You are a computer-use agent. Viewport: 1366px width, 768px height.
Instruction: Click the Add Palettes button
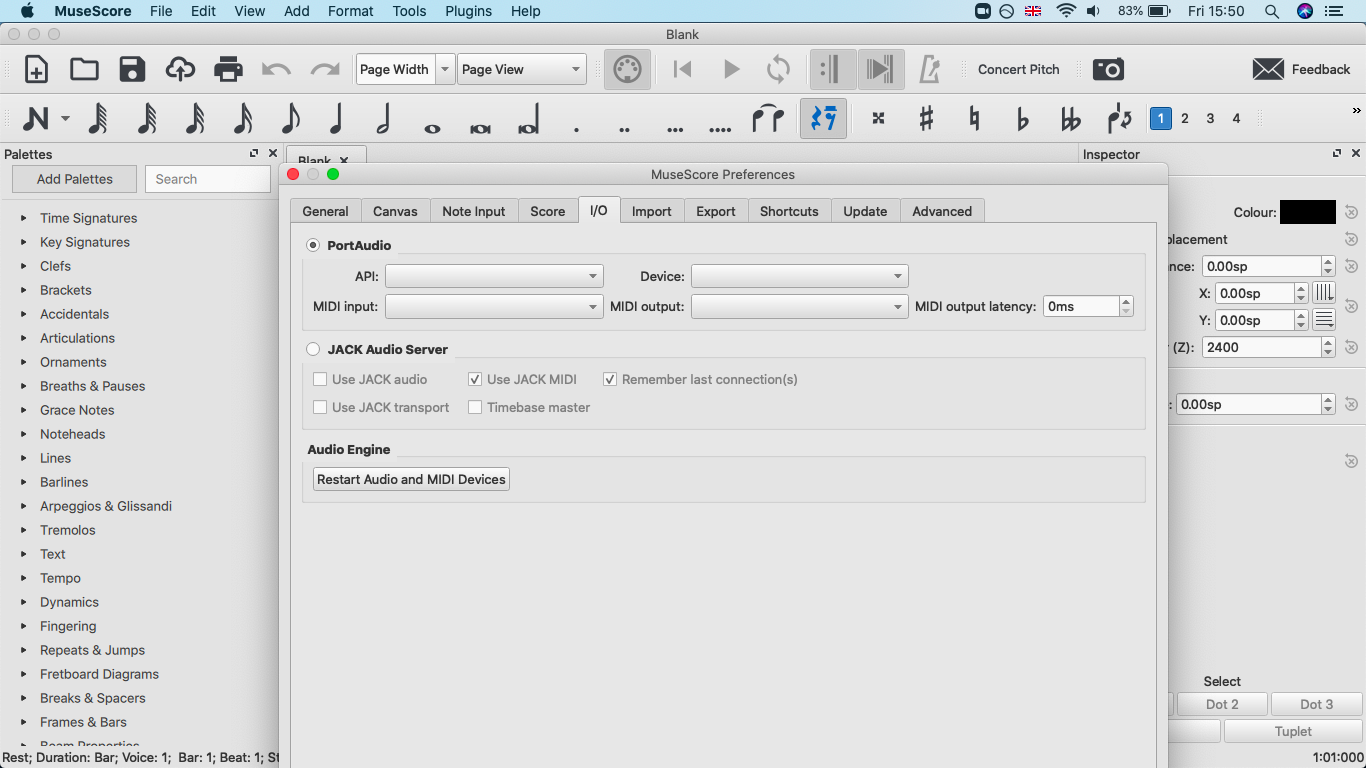coord(74,179)
